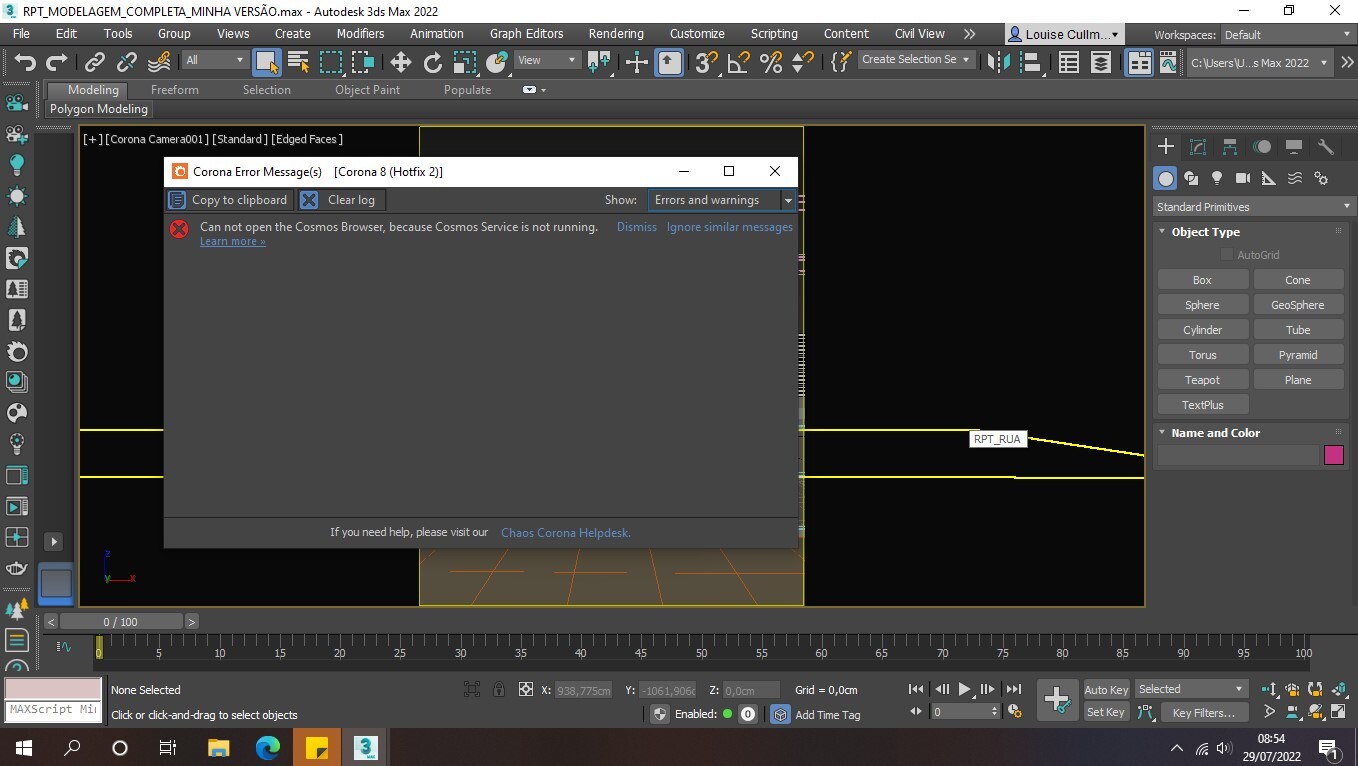Open the Scripting menu
1358x766 pixels.
(x=774, y=33)
